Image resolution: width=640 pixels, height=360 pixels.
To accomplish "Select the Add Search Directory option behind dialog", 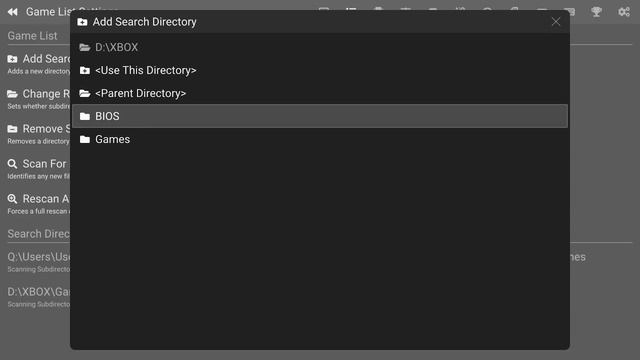I will 39,64.
